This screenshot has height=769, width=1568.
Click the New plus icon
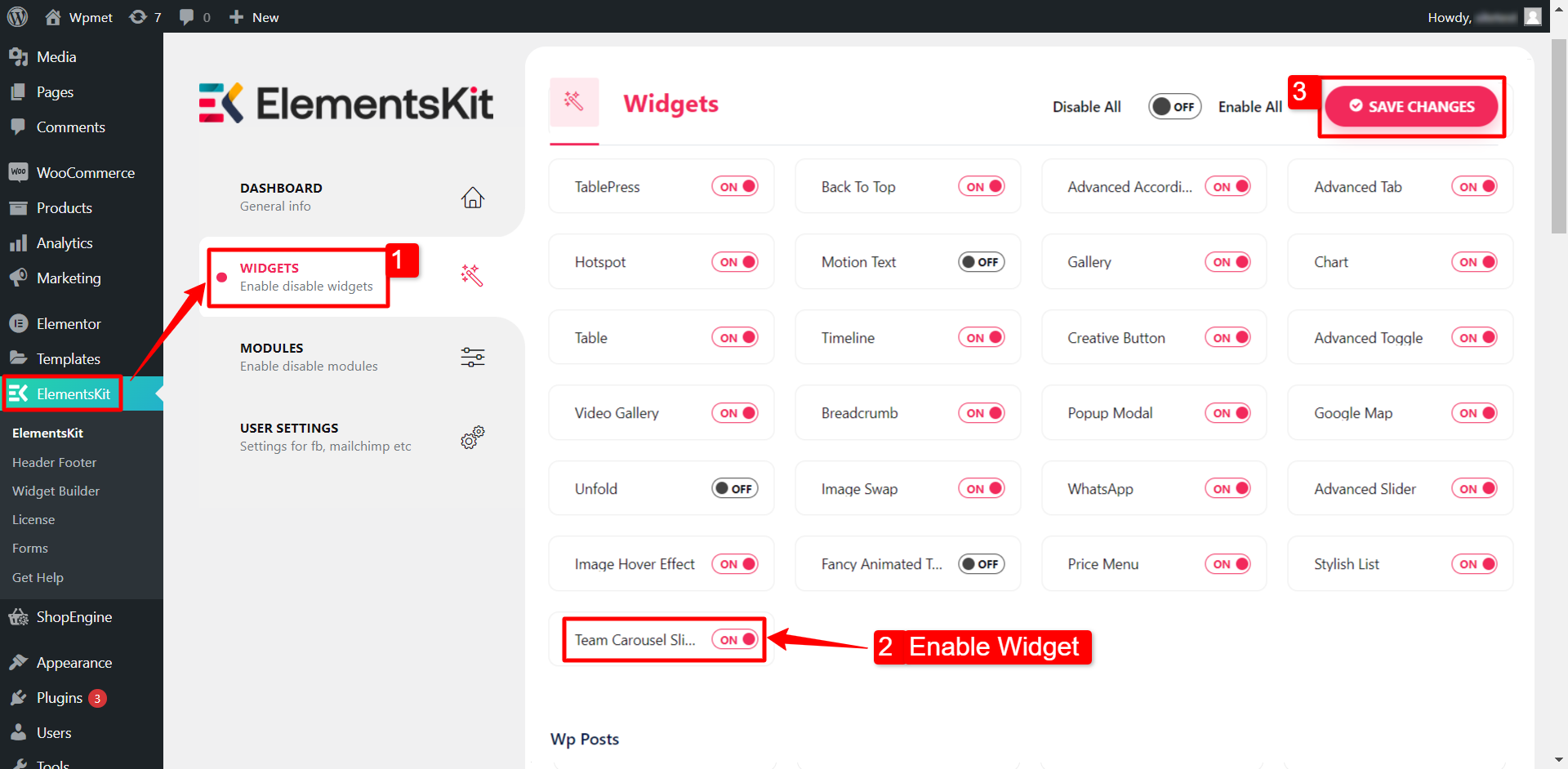click(x=237, y=16)
